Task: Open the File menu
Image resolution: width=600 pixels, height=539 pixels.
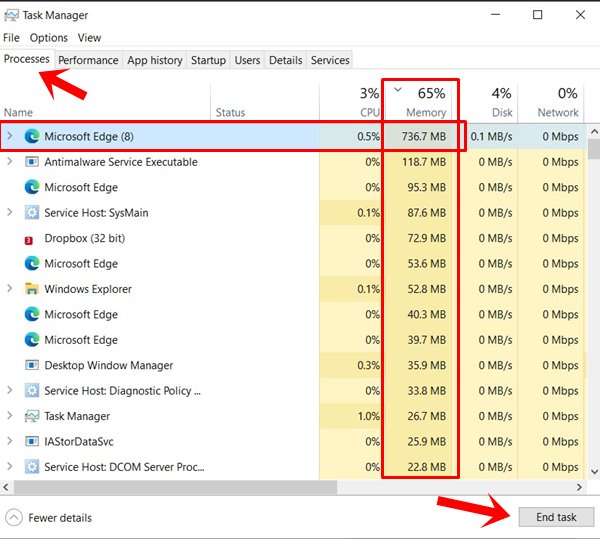Action: (11, 38)
